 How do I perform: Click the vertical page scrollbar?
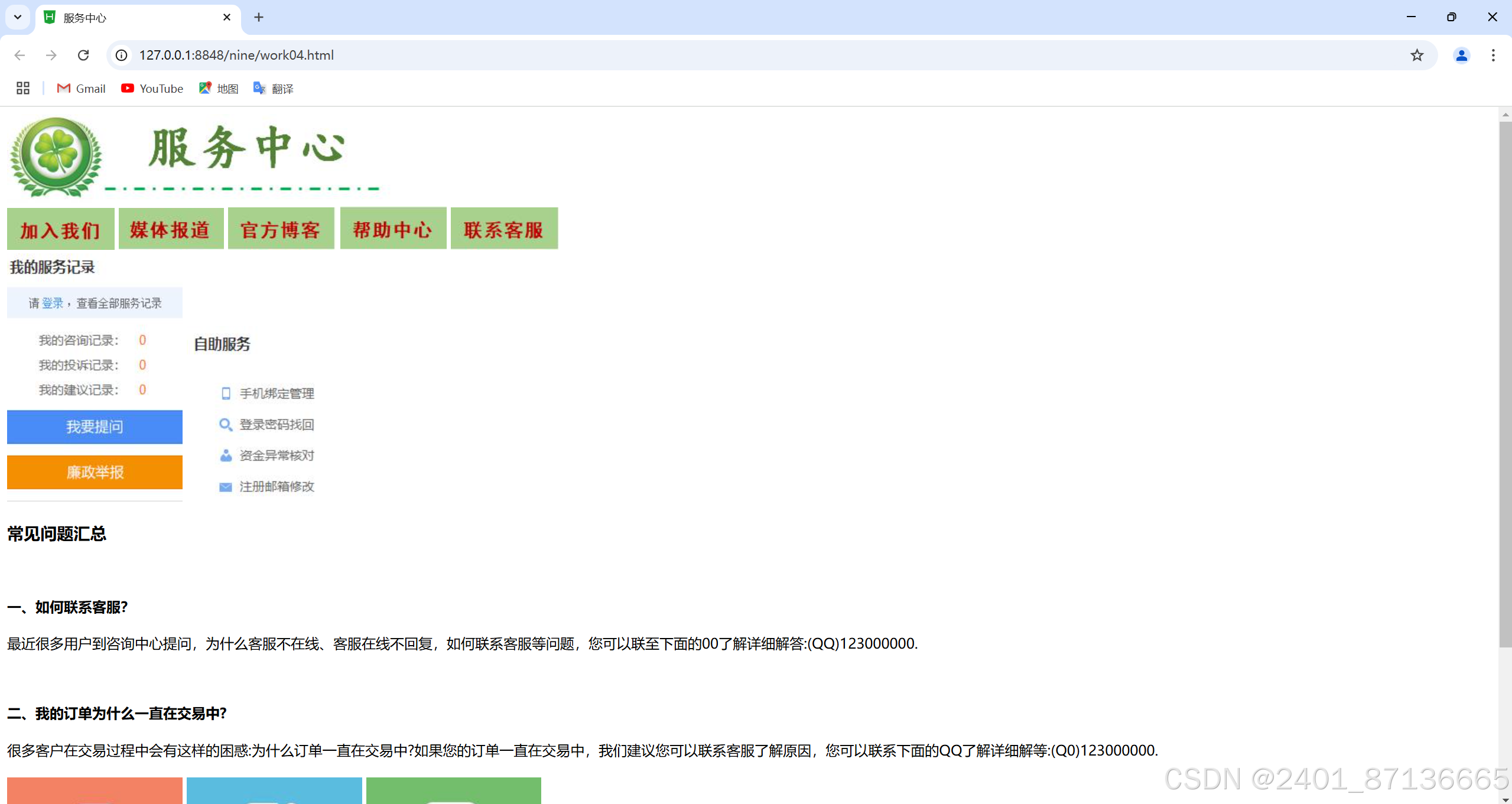pyautogui.click(x=1504, y=384)
